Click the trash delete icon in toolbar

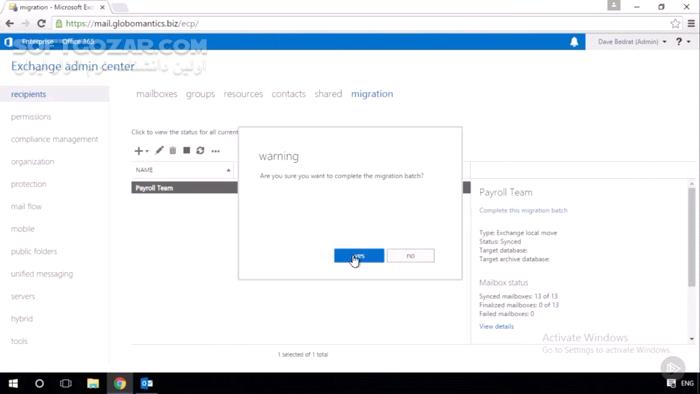click(173, 150)
